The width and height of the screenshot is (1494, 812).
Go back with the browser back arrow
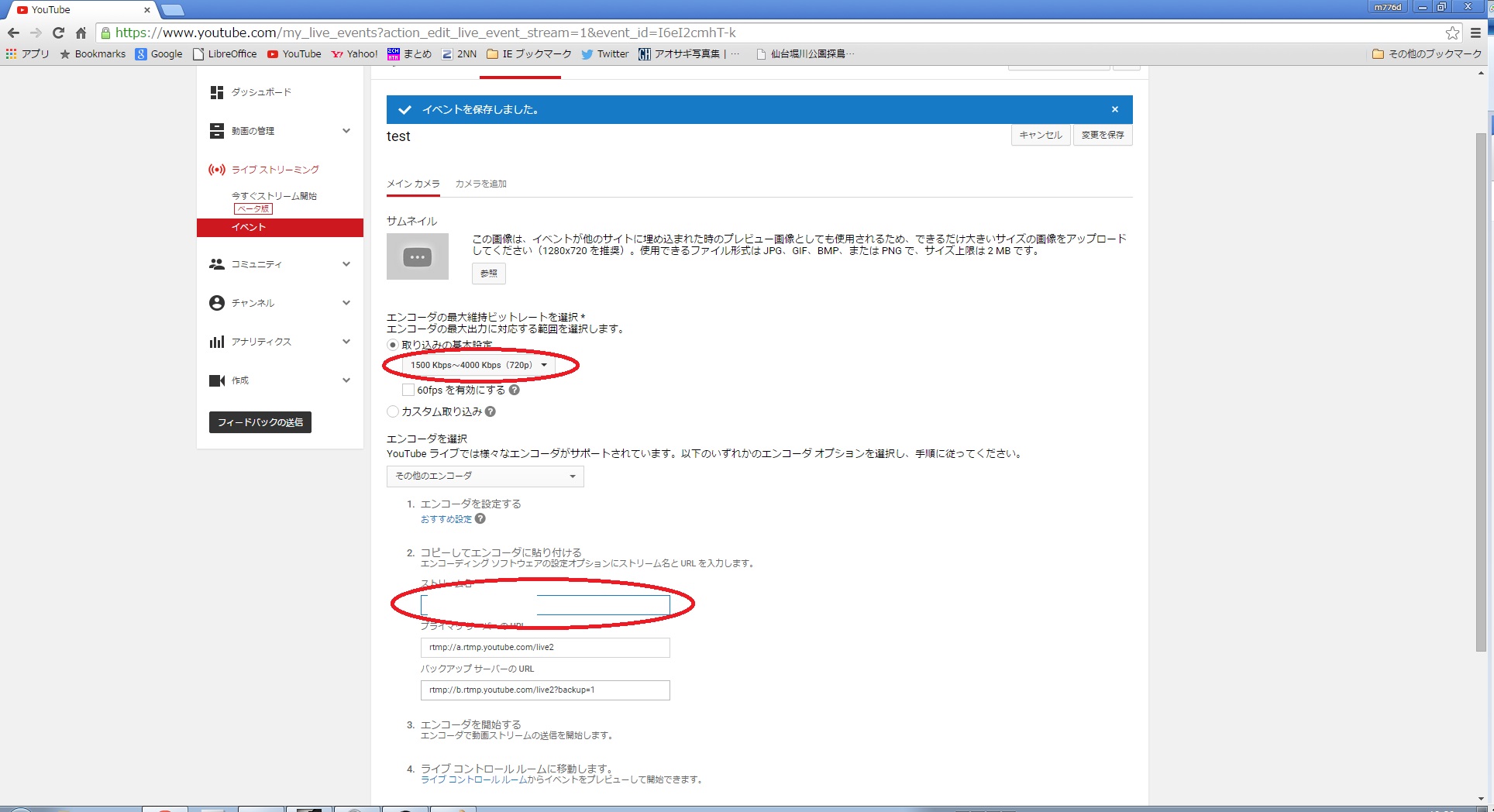13,33
